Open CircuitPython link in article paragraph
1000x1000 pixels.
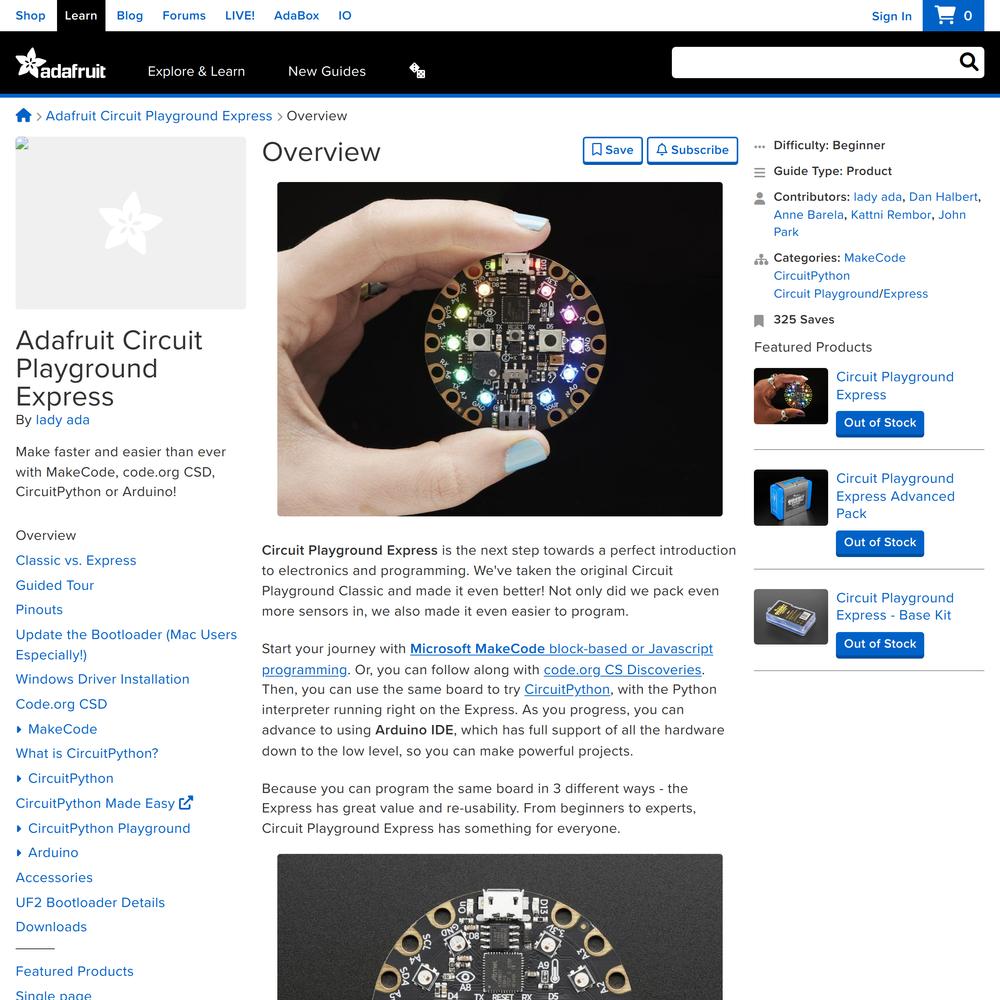tap(567, 689)
